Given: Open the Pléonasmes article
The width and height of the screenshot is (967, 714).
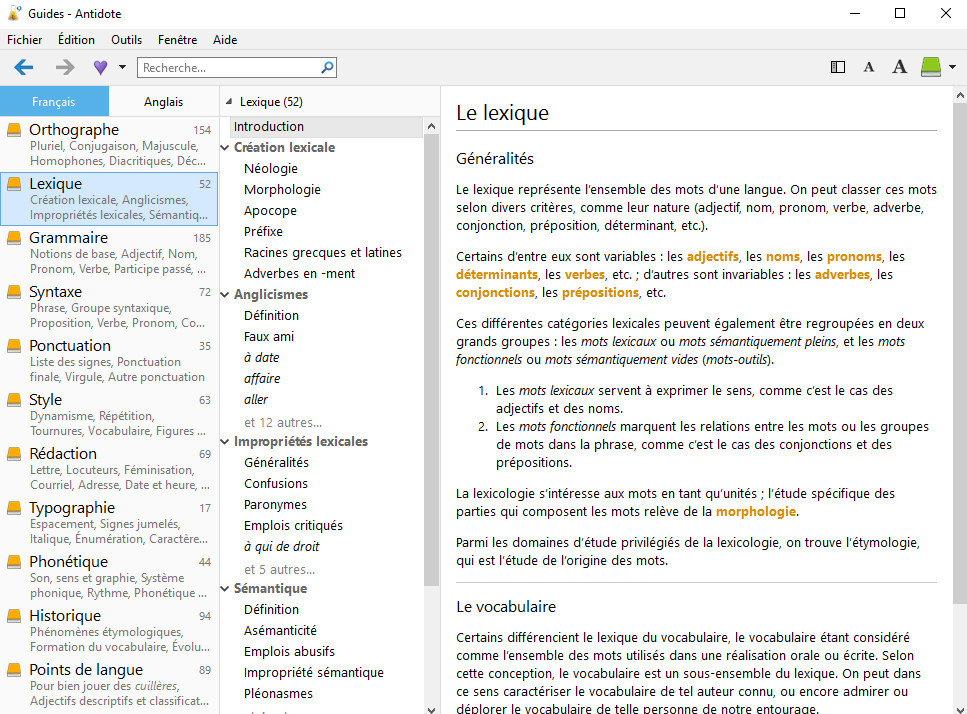Looking at the screenshot, I should click(x=278, y=693).
